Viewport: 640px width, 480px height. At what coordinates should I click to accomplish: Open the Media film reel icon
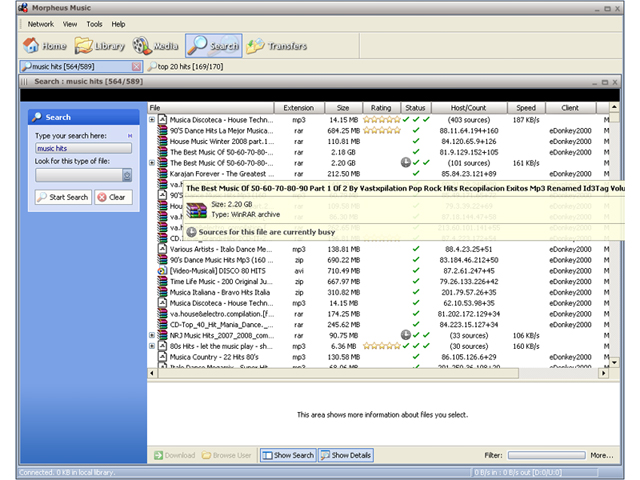(141, 45)
